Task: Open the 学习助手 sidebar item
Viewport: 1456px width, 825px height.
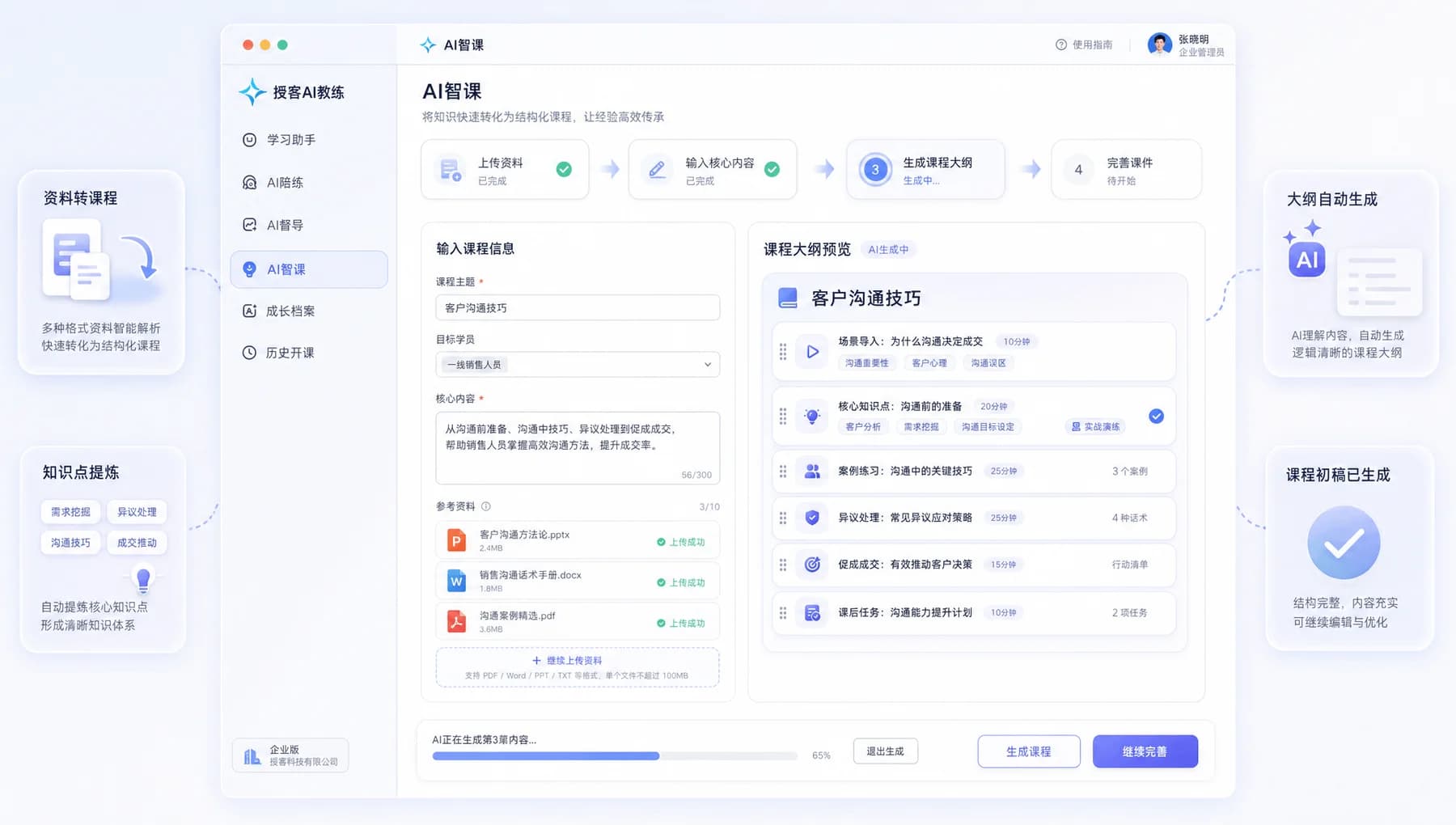Action: [279, 140]
